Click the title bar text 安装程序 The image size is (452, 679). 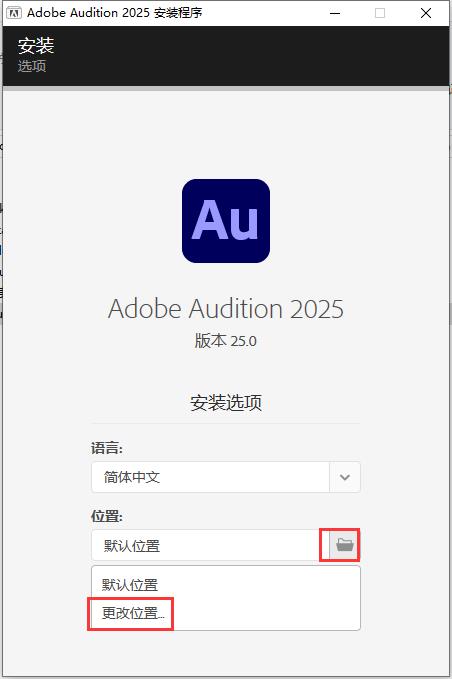pyautogui.click(x=178, y=13)
